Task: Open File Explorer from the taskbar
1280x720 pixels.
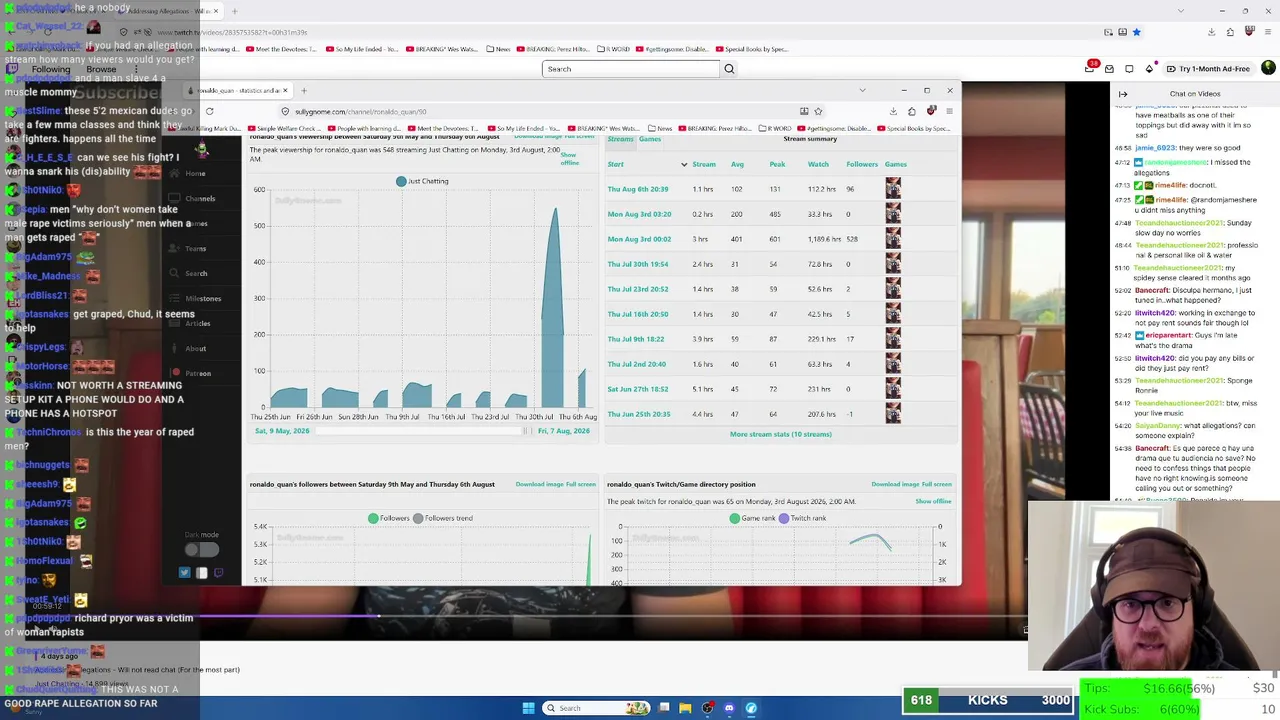Action: (x=685, y=708)
